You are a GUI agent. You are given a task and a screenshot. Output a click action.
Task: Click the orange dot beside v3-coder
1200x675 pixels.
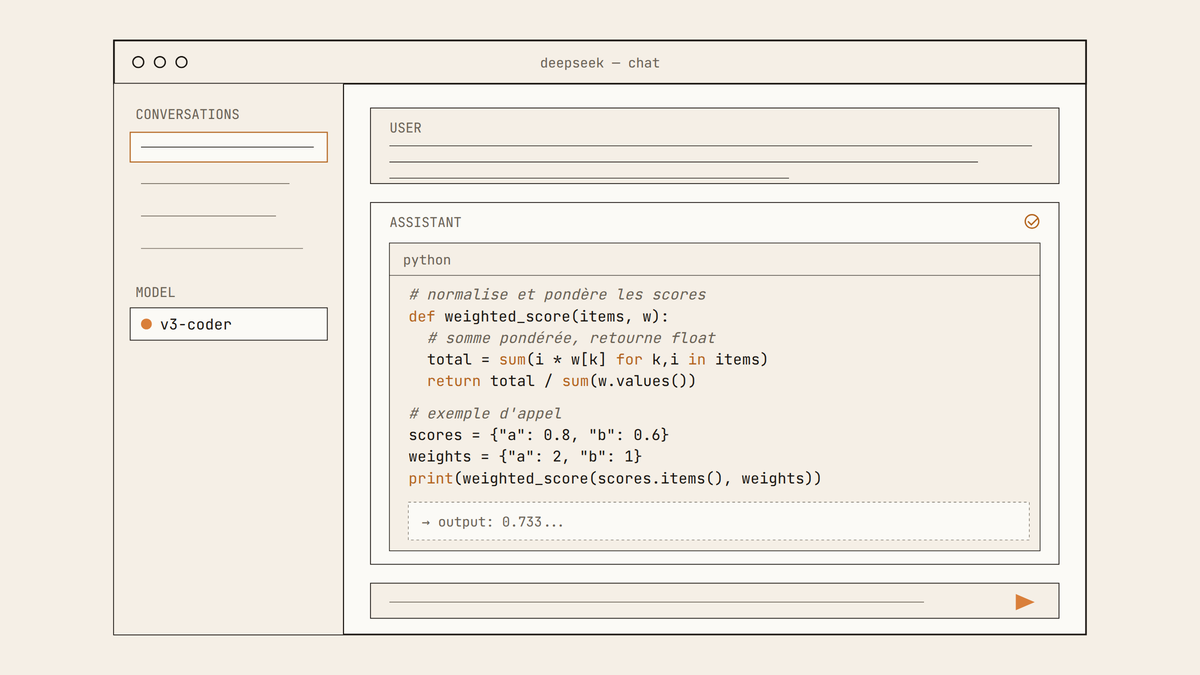coord(146,324)
